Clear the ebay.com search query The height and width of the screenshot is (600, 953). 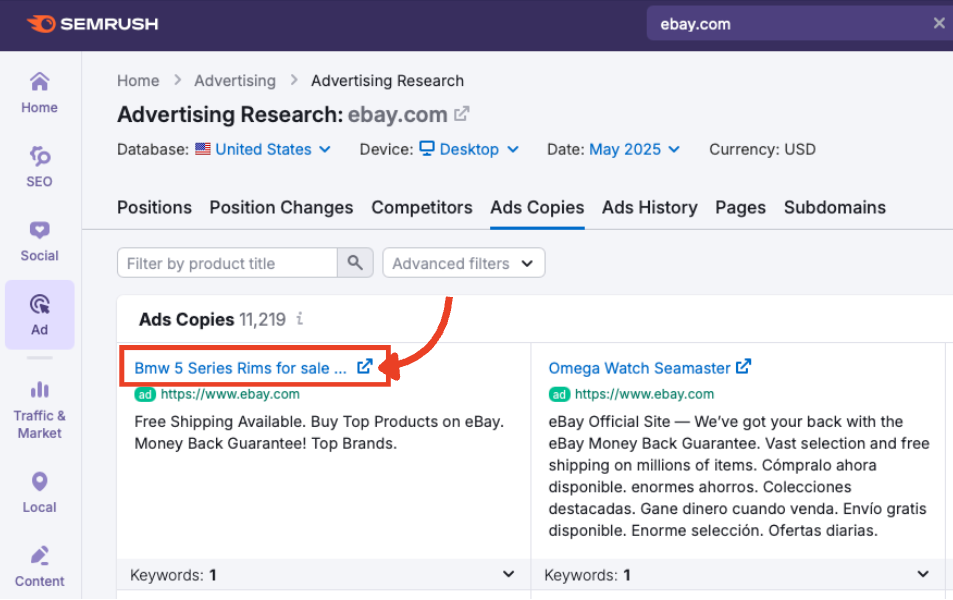(x=939, y=23)
